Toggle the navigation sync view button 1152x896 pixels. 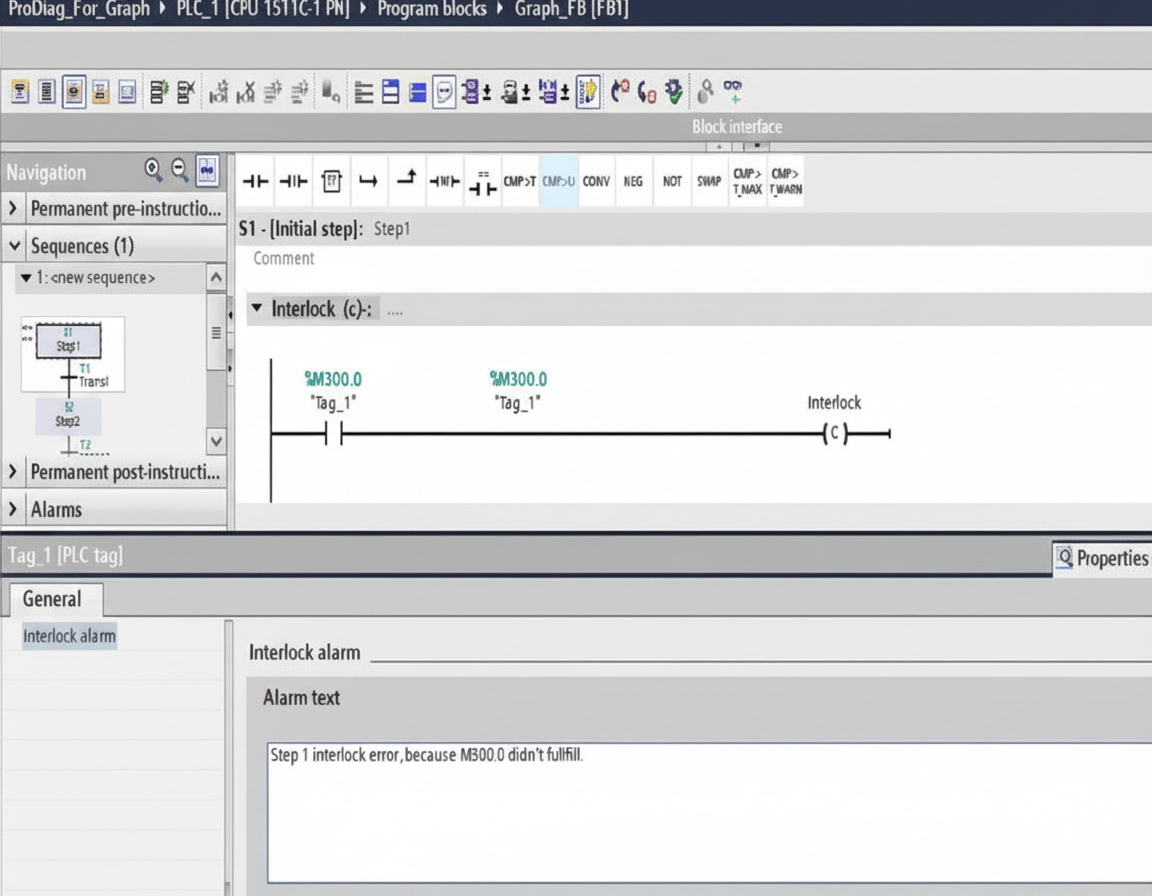(207, 170)
